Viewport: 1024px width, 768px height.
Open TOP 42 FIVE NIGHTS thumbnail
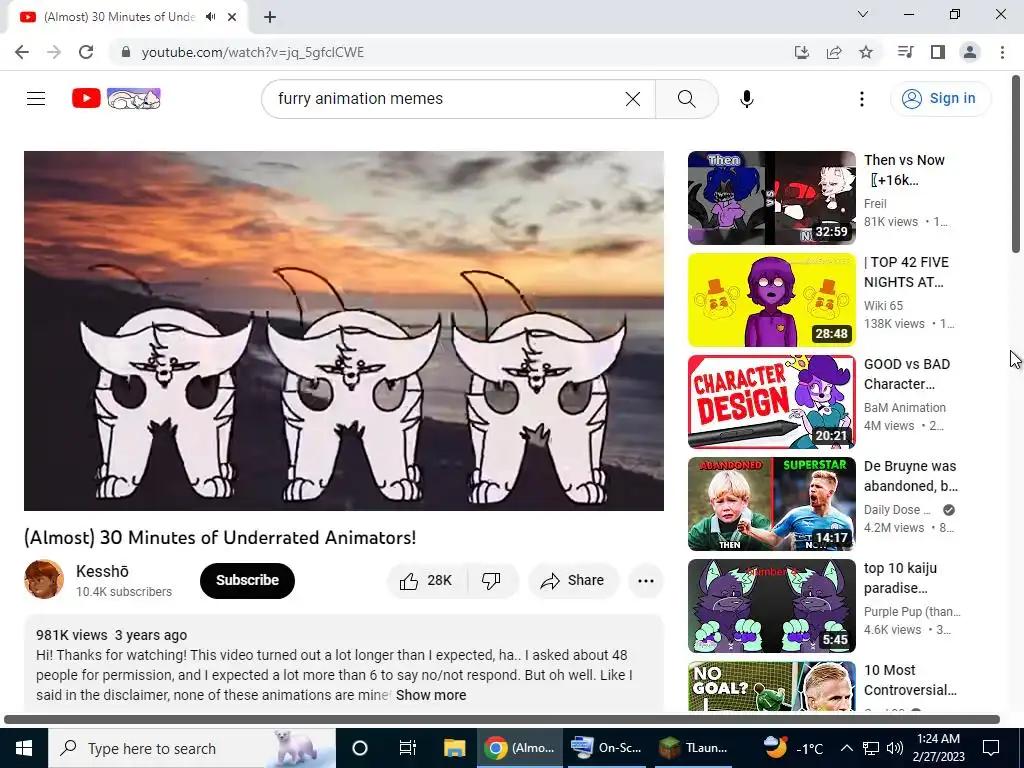[771, 300]
